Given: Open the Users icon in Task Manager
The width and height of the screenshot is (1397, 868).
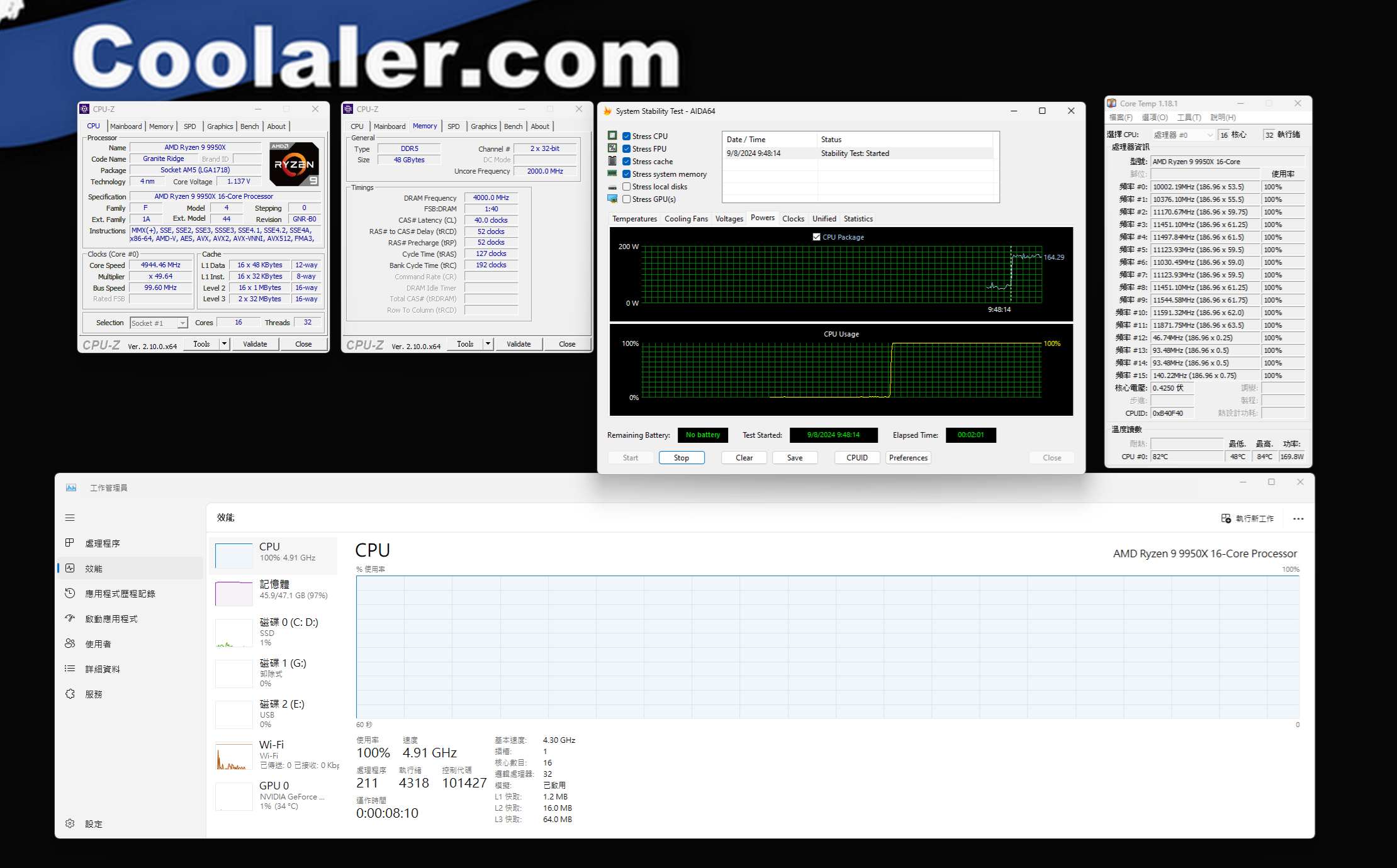Looking at the screenshot, I should tap(70, 643).
